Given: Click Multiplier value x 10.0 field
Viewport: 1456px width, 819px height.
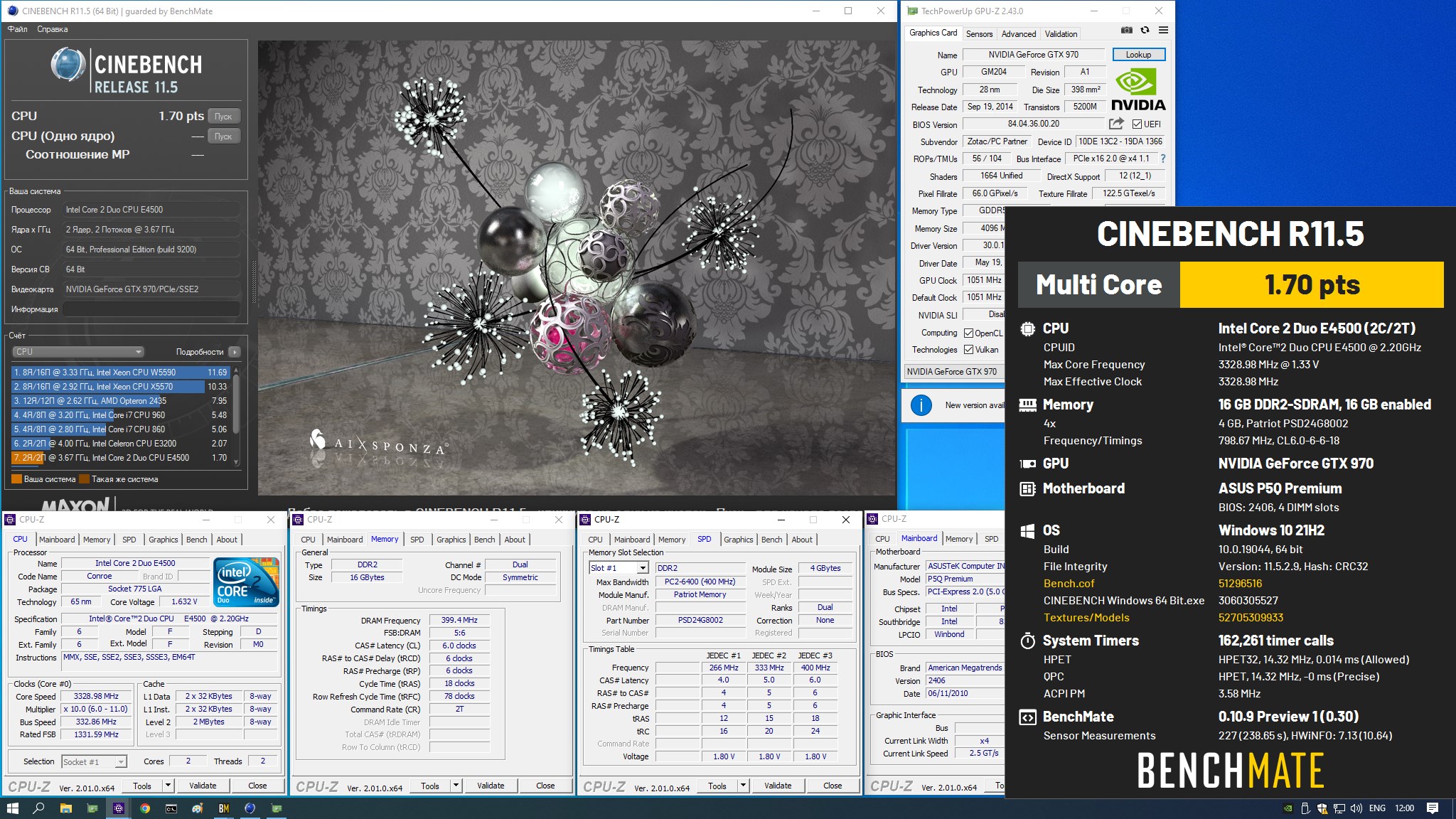Looking at the screenshot, I should tap(97, 710).
